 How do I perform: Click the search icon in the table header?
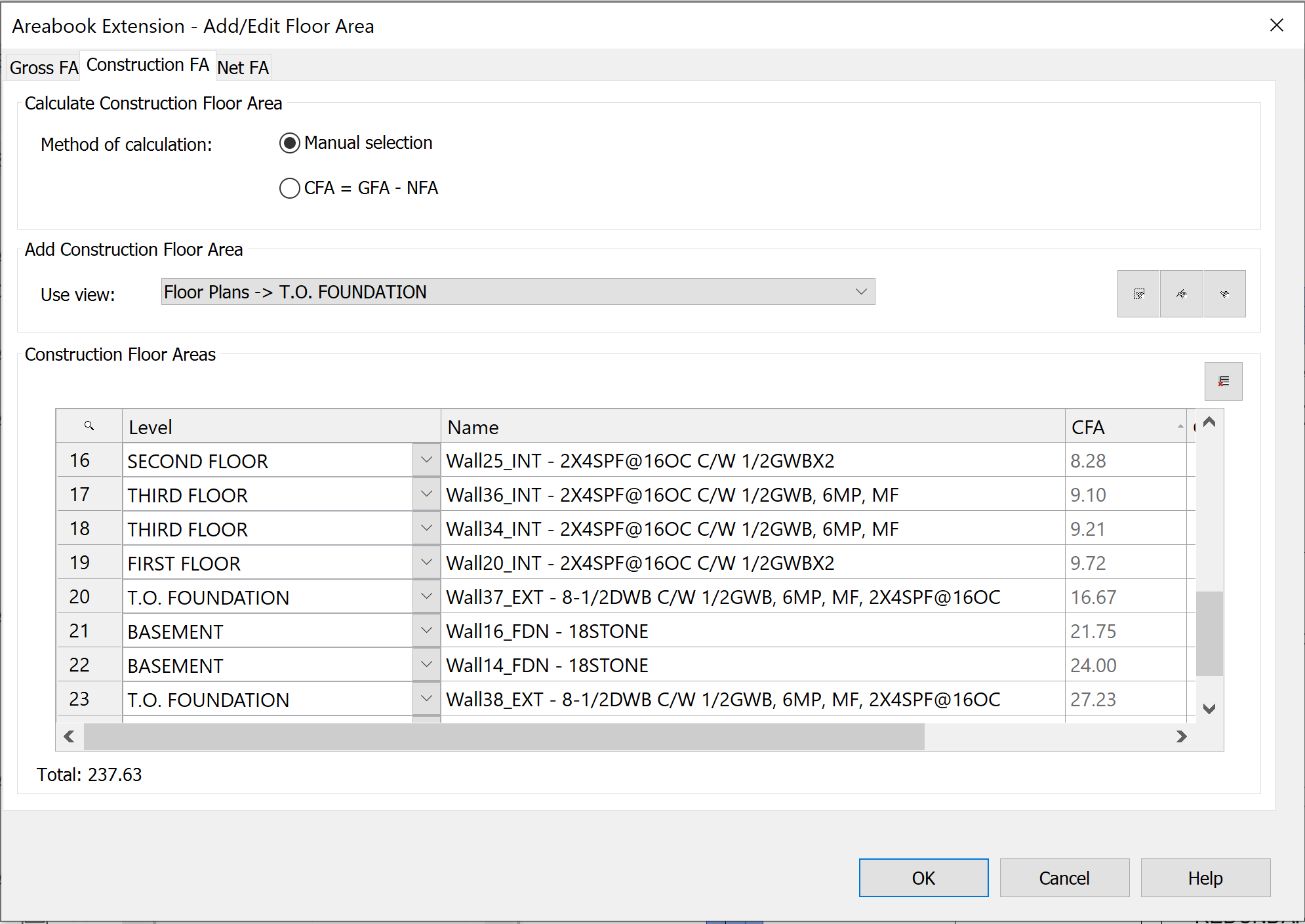(89, 426)
